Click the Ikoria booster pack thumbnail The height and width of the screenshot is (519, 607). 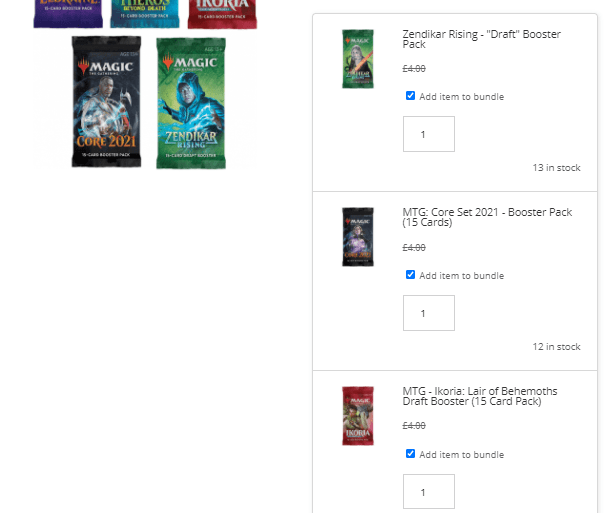[x=358, y=416]
